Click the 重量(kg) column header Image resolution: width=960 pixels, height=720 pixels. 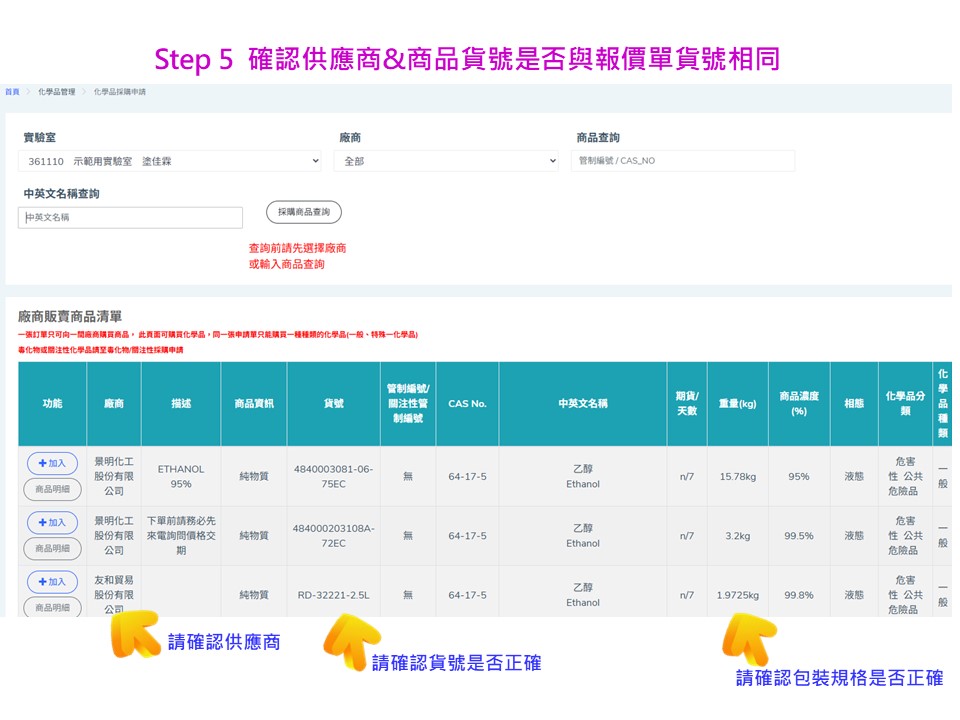[x=738, y=403]
